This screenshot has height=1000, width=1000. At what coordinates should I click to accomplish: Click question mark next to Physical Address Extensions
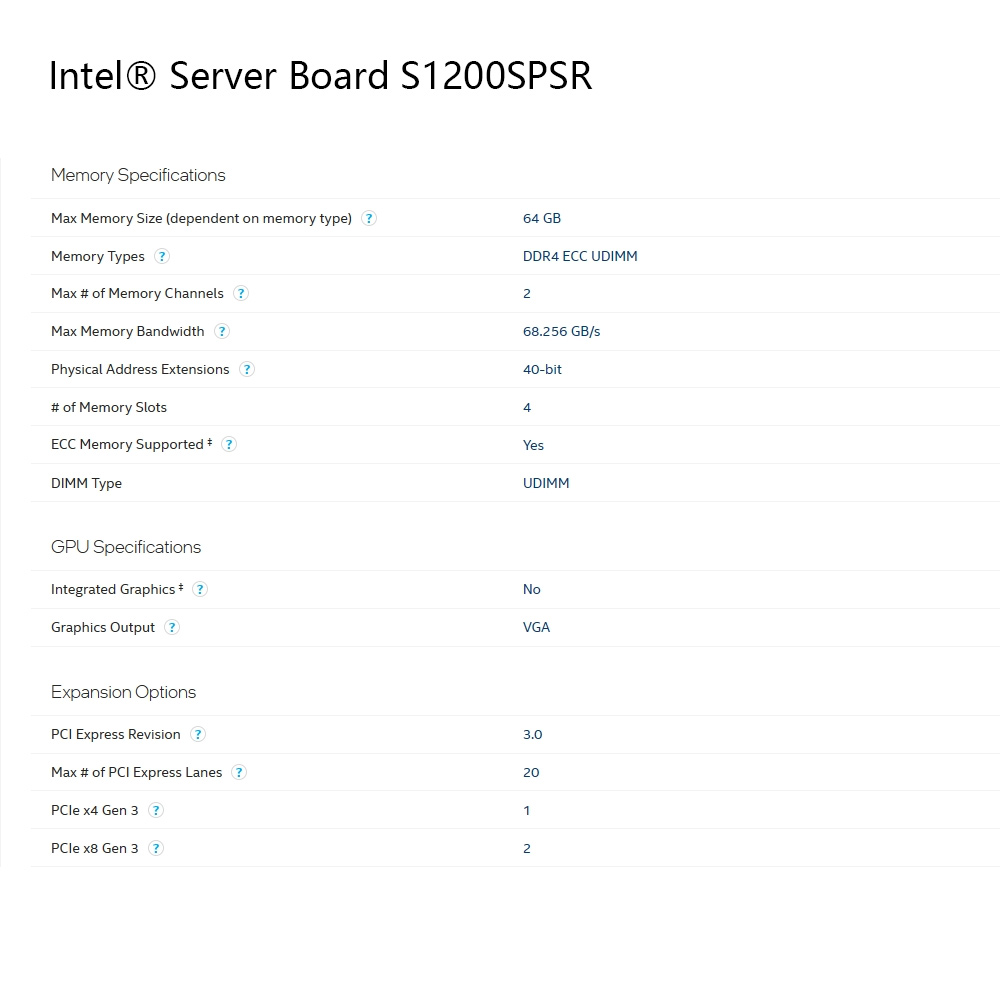click(246, 369)
